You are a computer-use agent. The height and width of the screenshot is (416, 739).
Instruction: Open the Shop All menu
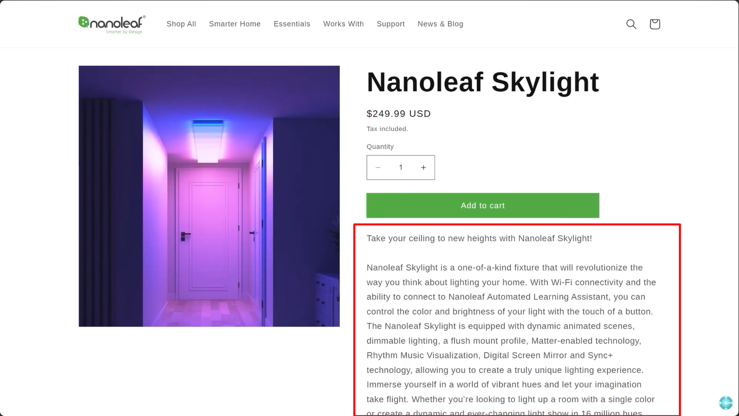181,24
